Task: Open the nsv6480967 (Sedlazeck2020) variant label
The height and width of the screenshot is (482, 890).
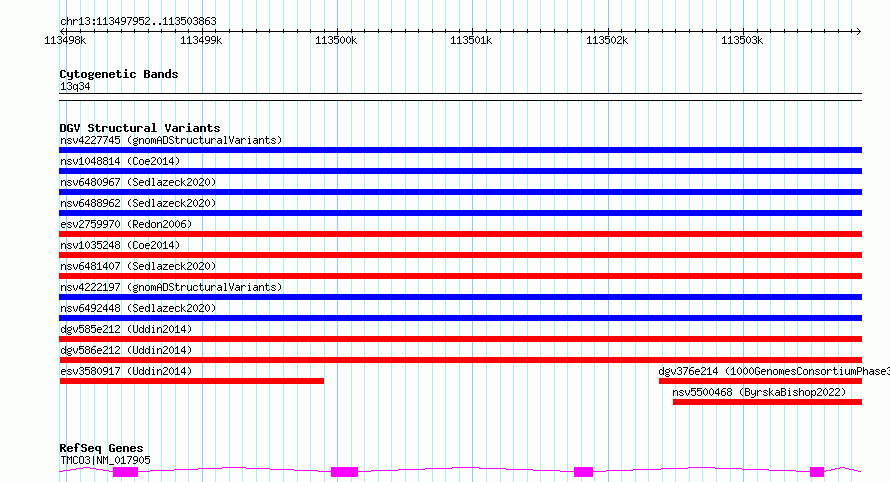Action: (138, 182)
